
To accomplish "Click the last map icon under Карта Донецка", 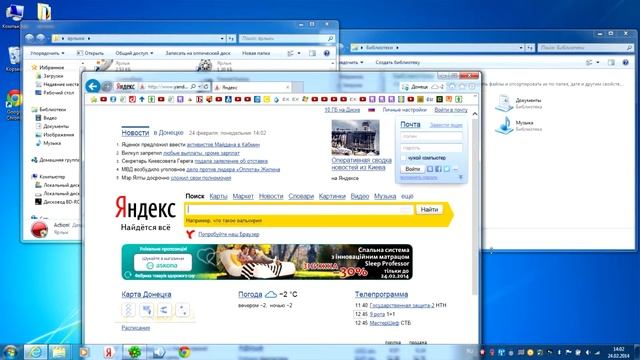I will 182,310.
